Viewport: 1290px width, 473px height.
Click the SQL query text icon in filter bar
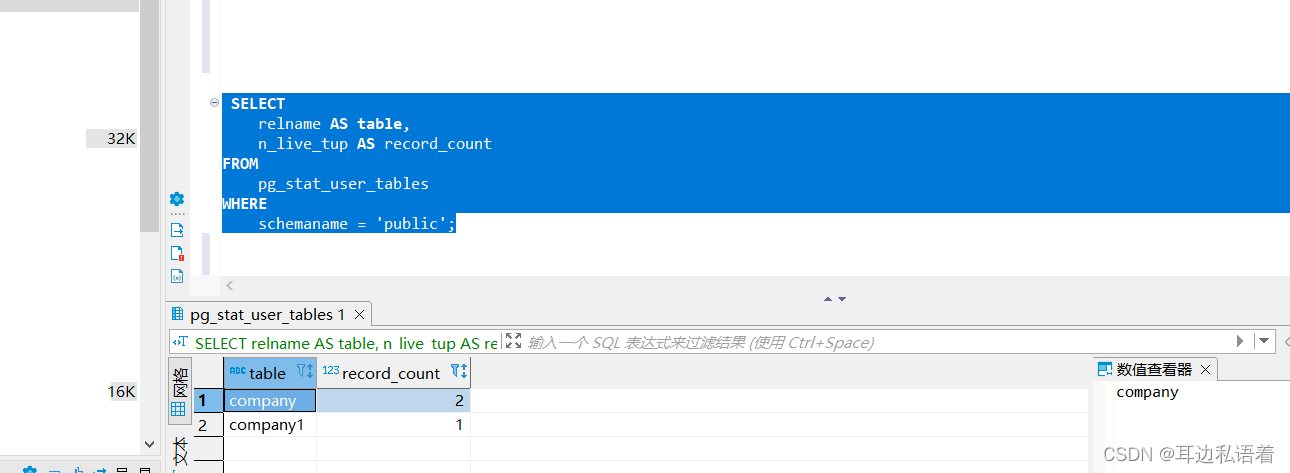(x=180, y=342)
